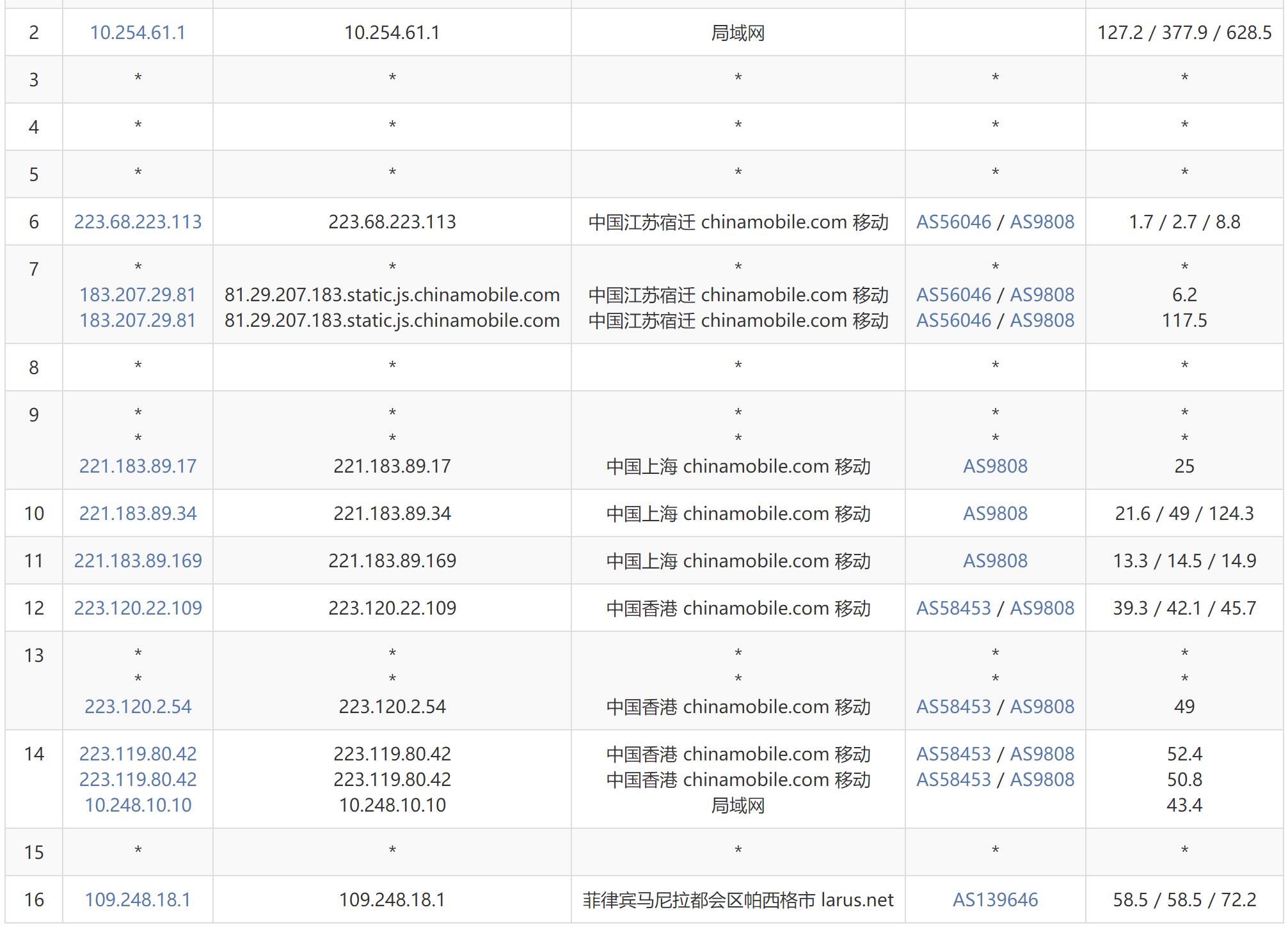Select latency value 43.4 in hop 14

click(1184, 805)
